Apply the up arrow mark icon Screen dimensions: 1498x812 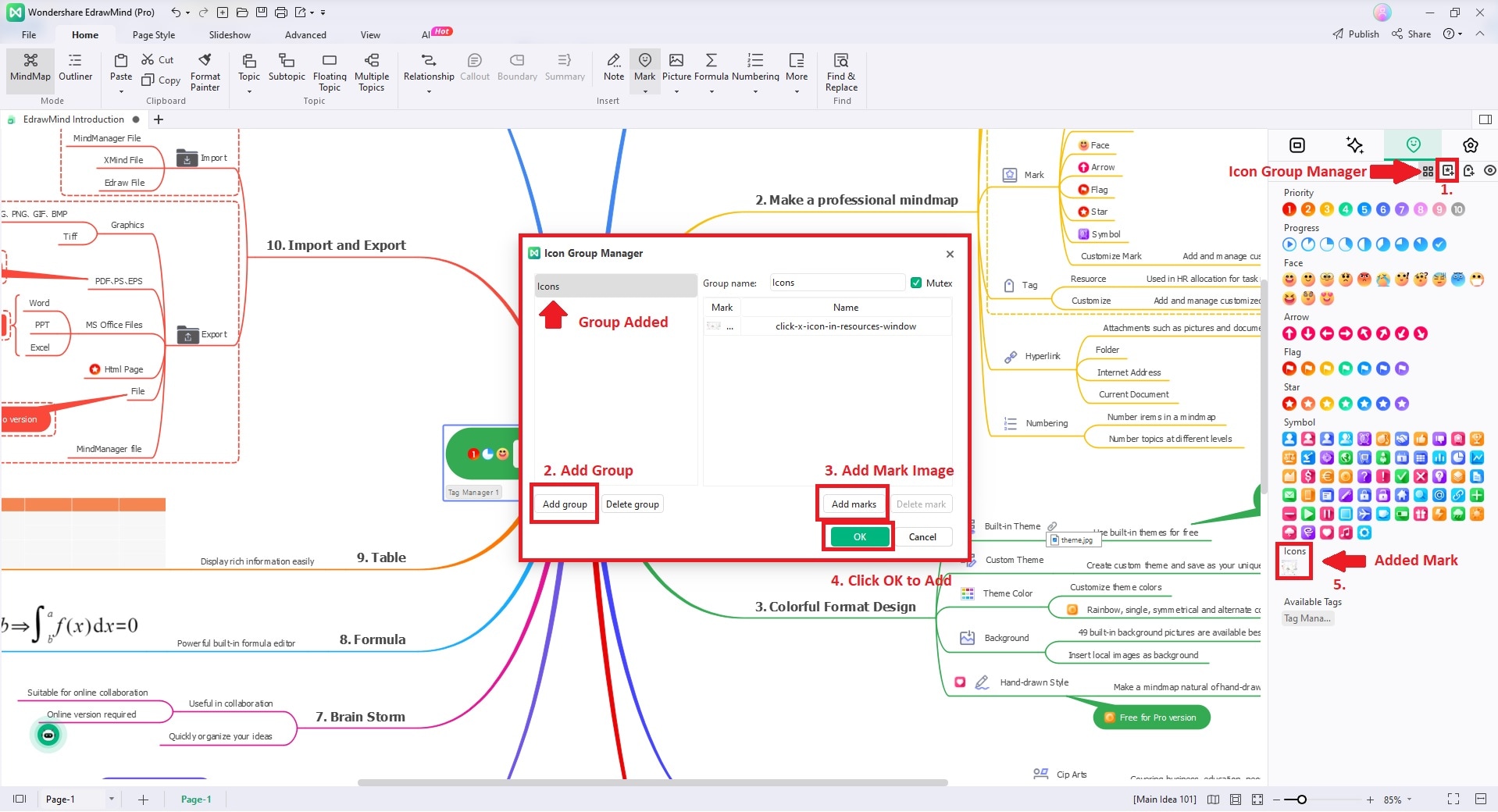(1289, 333)
